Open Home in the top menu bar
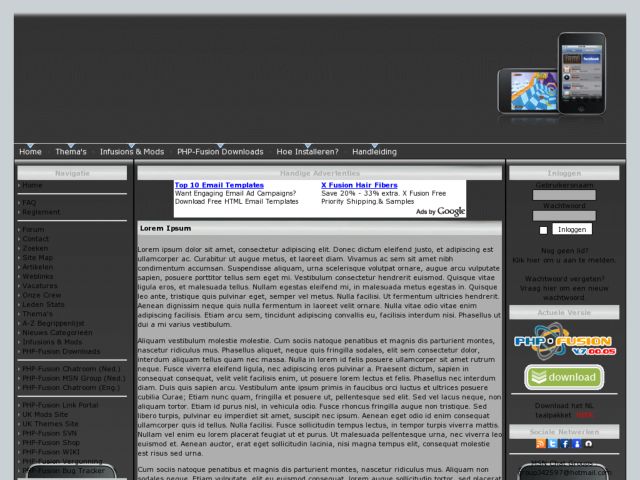The height and width of the screenshot is (480, 640). tap(30, 152)
